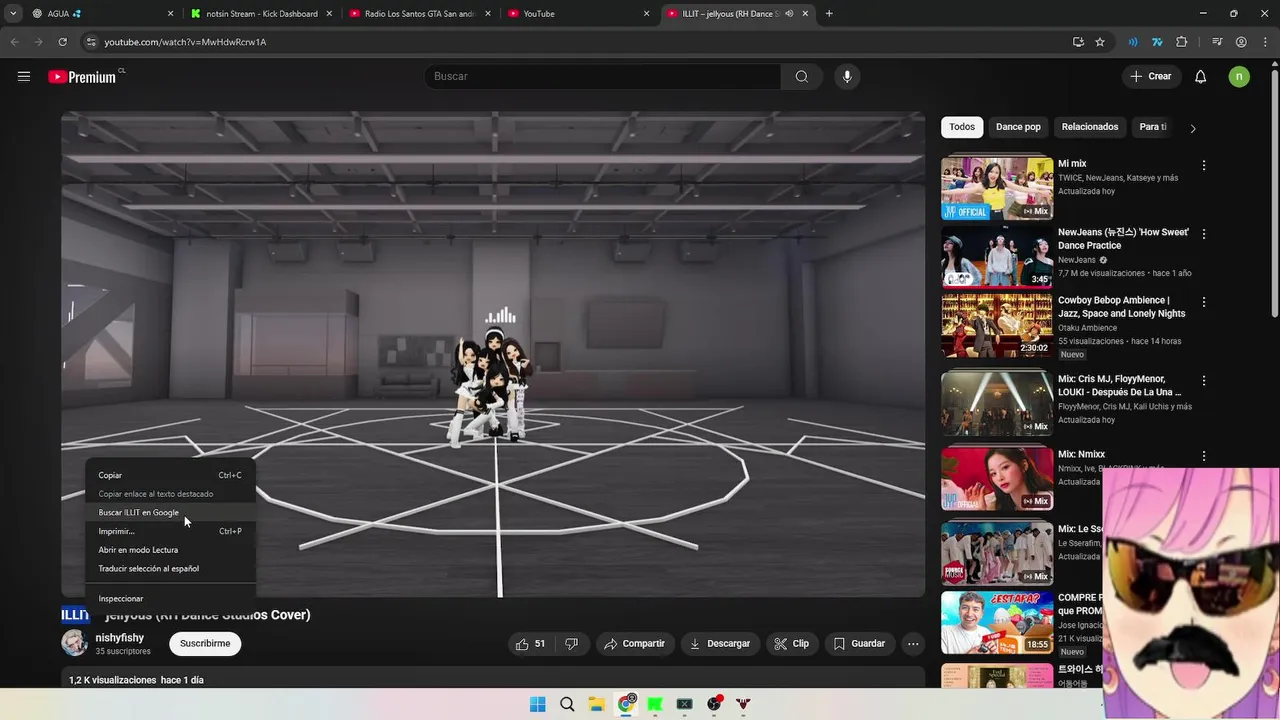Open Chrome three-dot menu
The height and width of the screenshot is (720, 1280).
pos(1265,42)
